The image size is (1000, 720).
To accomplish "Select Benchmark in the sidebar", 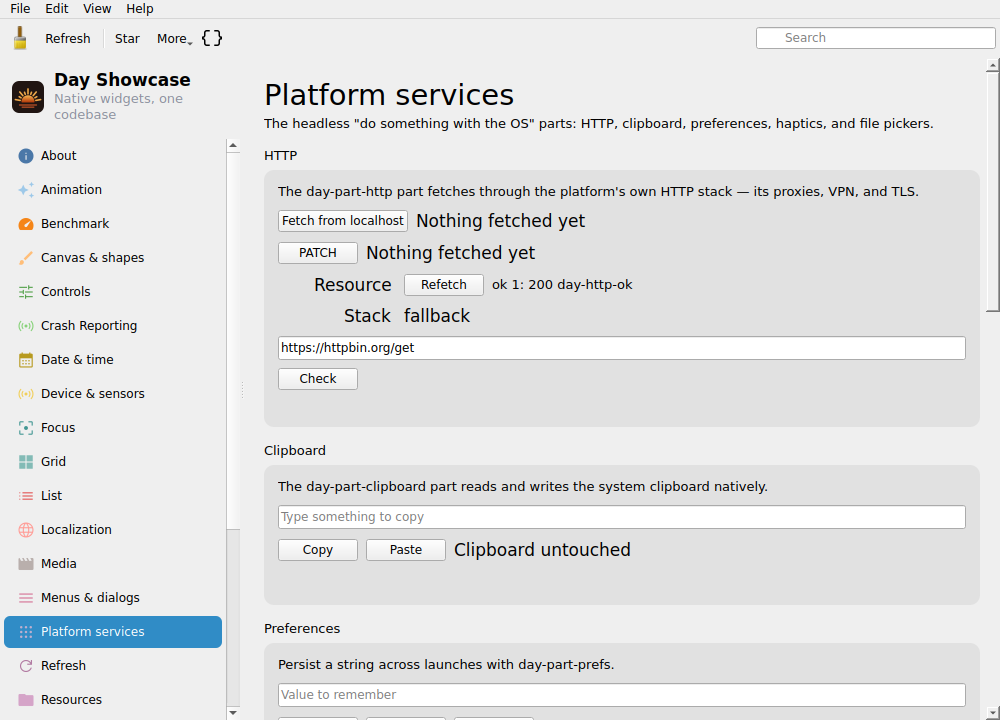I will (x=113, y=224).
